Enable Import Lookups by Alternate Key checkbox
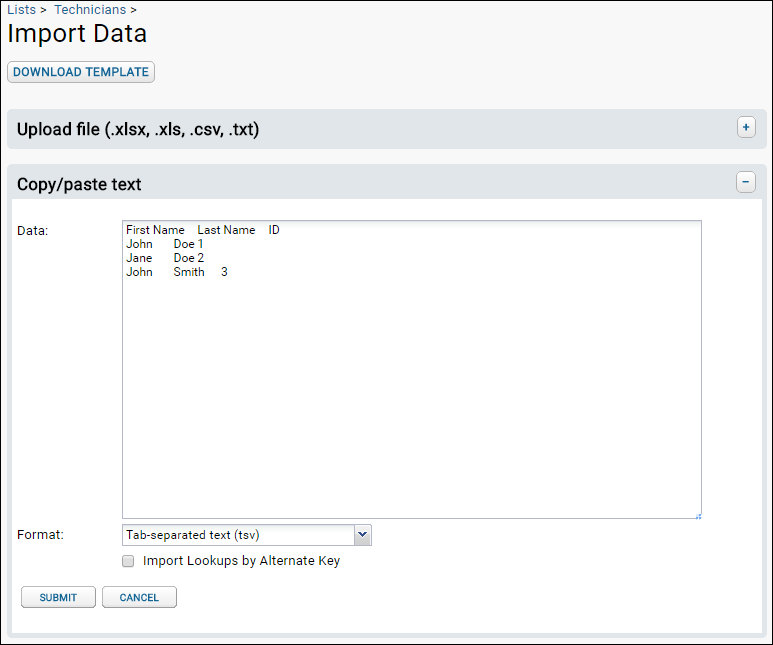 (128, 561)
